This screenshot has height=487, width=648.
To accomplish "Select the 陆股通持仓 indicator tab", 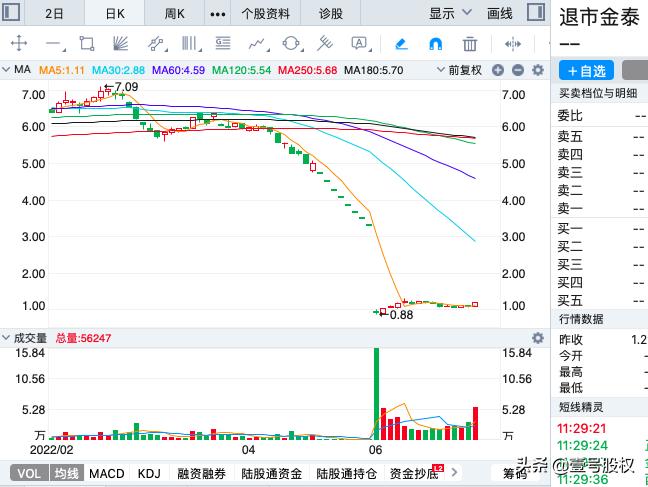I will point(346,473).
